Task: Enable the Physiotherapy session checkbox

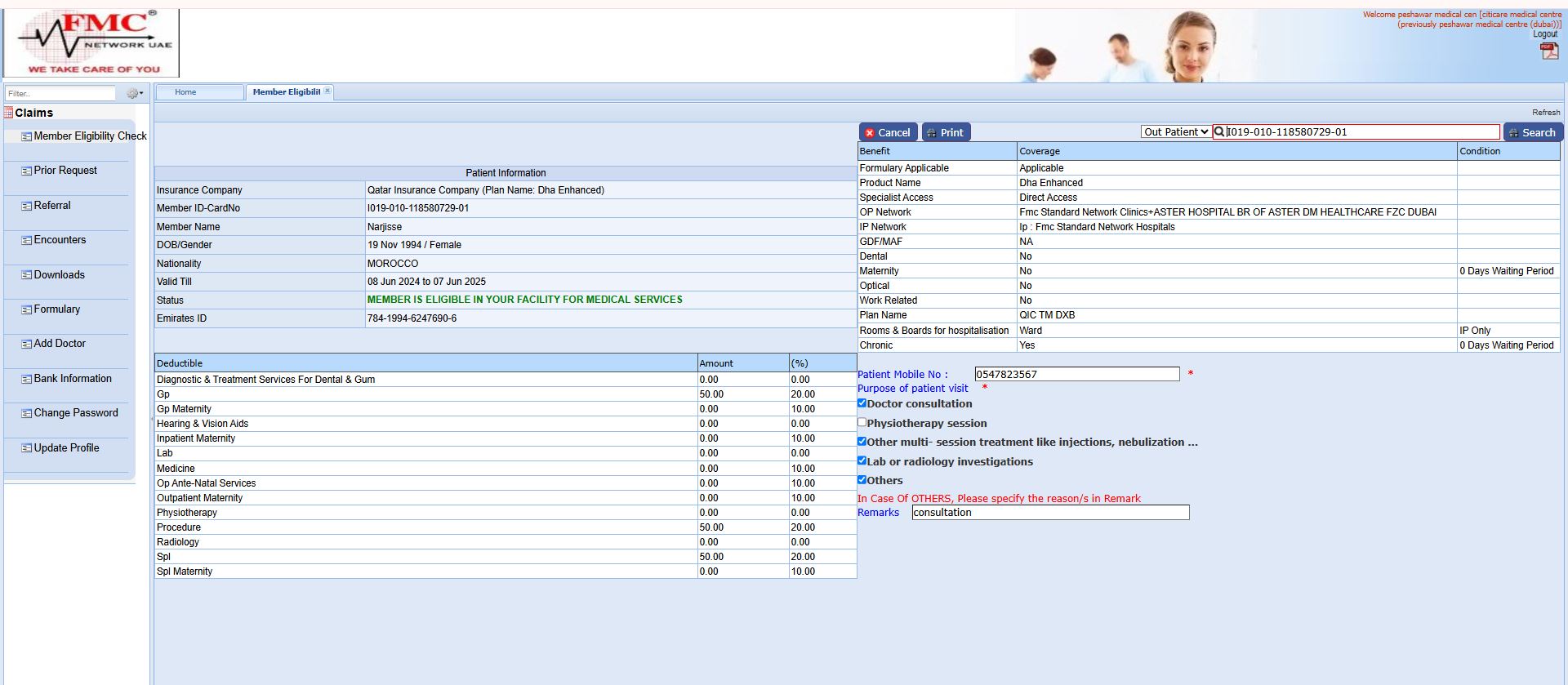Action: pyautogui.click(x=862, y=422)
